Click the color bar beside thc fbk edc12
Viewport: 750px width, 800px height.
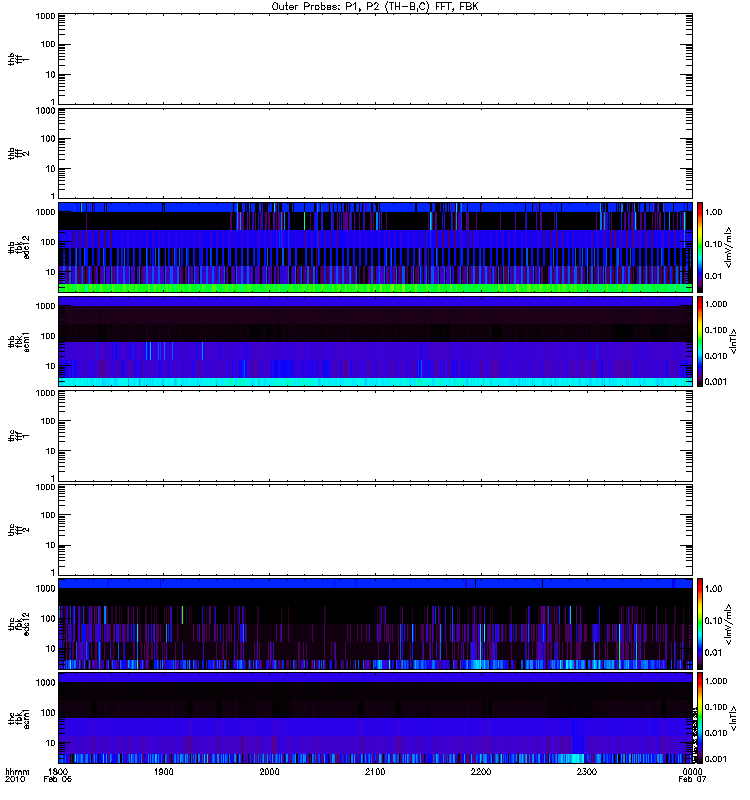click(700, 623)
